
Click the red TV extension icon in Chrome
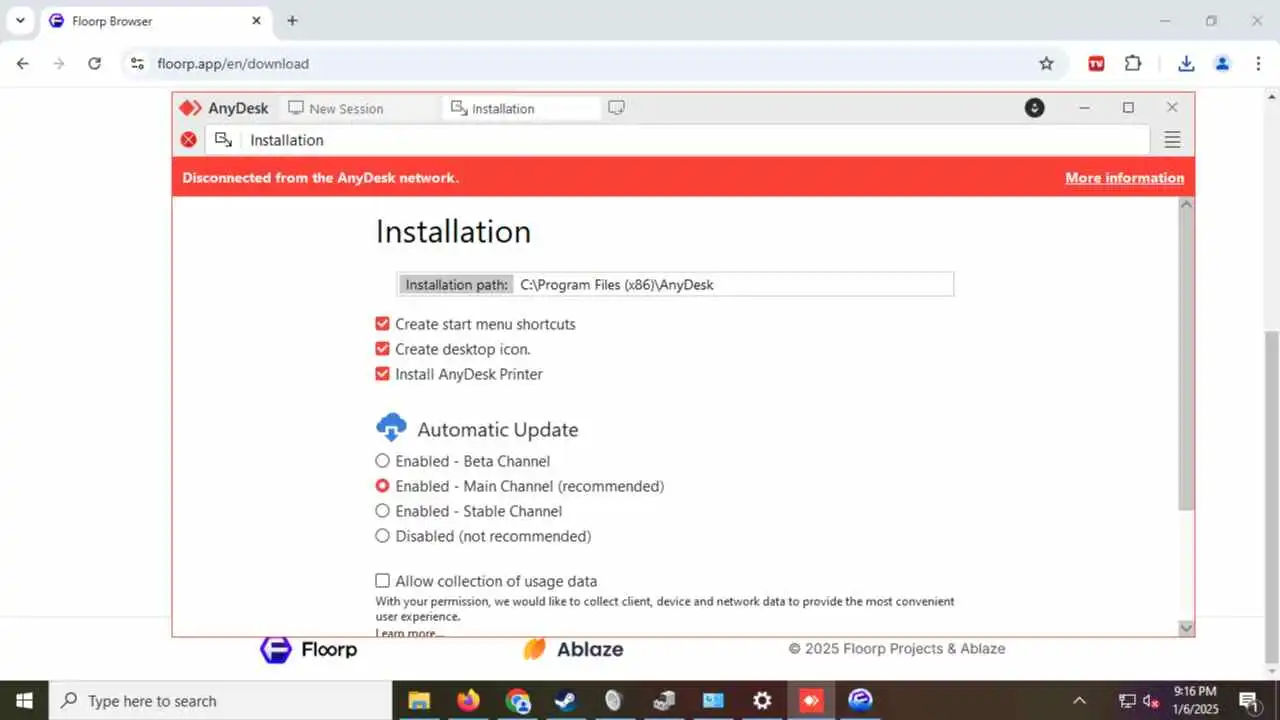1096,63
